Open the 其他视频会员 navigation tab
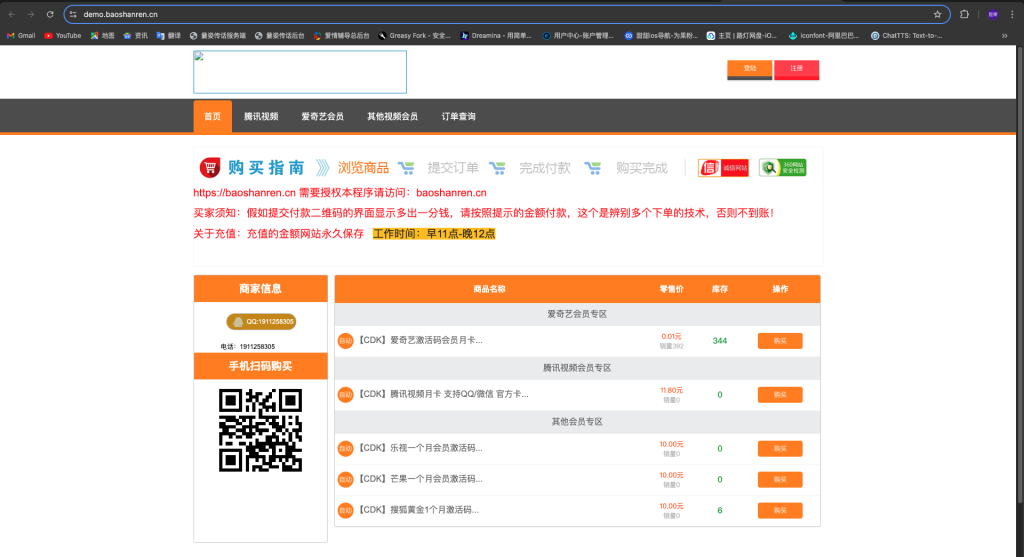This screenshot has height=557, width=1024. click(392, 116)
